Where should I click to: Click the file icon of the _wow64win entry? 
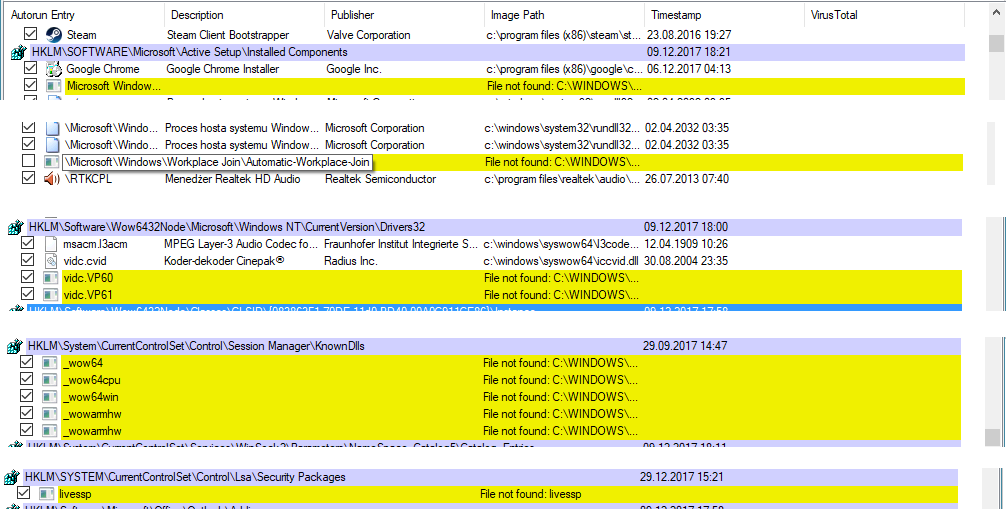pyautogui.click(x=49, y=397)
